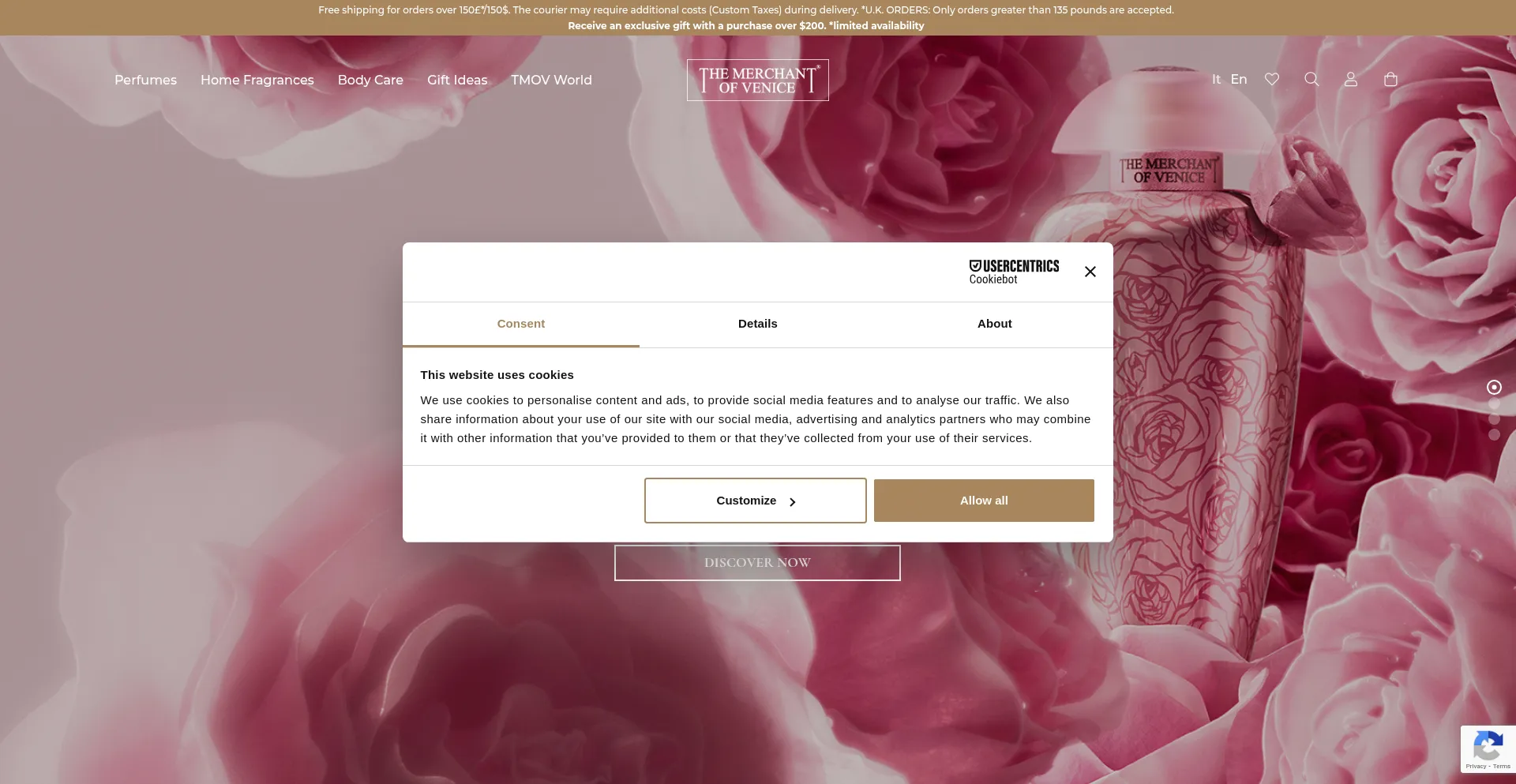Expand the Customize cookie options
This screenshot has width=1516, height=784.
point(755,501)
